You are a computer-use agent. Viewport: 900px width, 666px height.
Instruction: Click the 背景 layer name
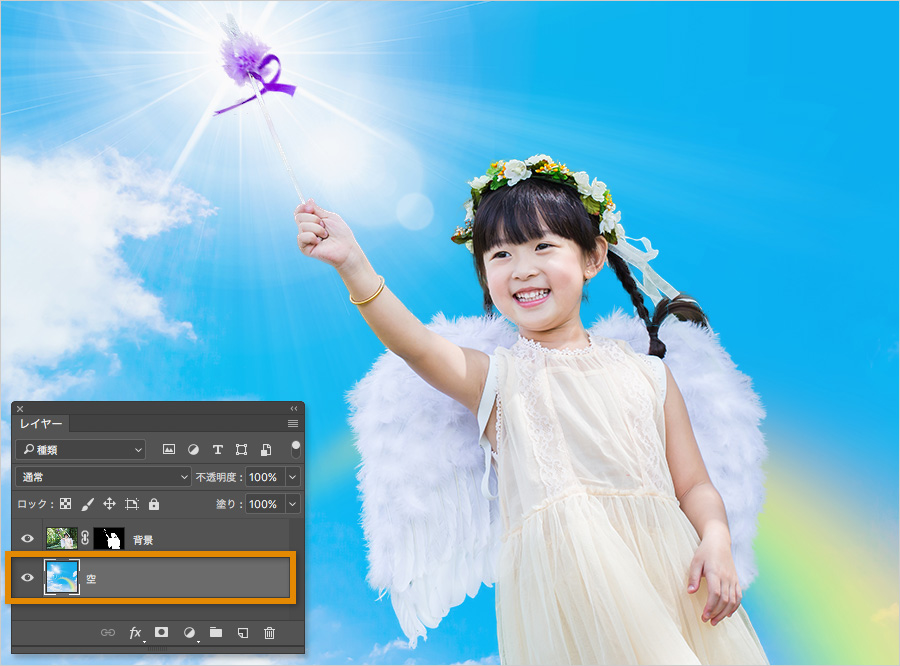click(x=143, y=540)
